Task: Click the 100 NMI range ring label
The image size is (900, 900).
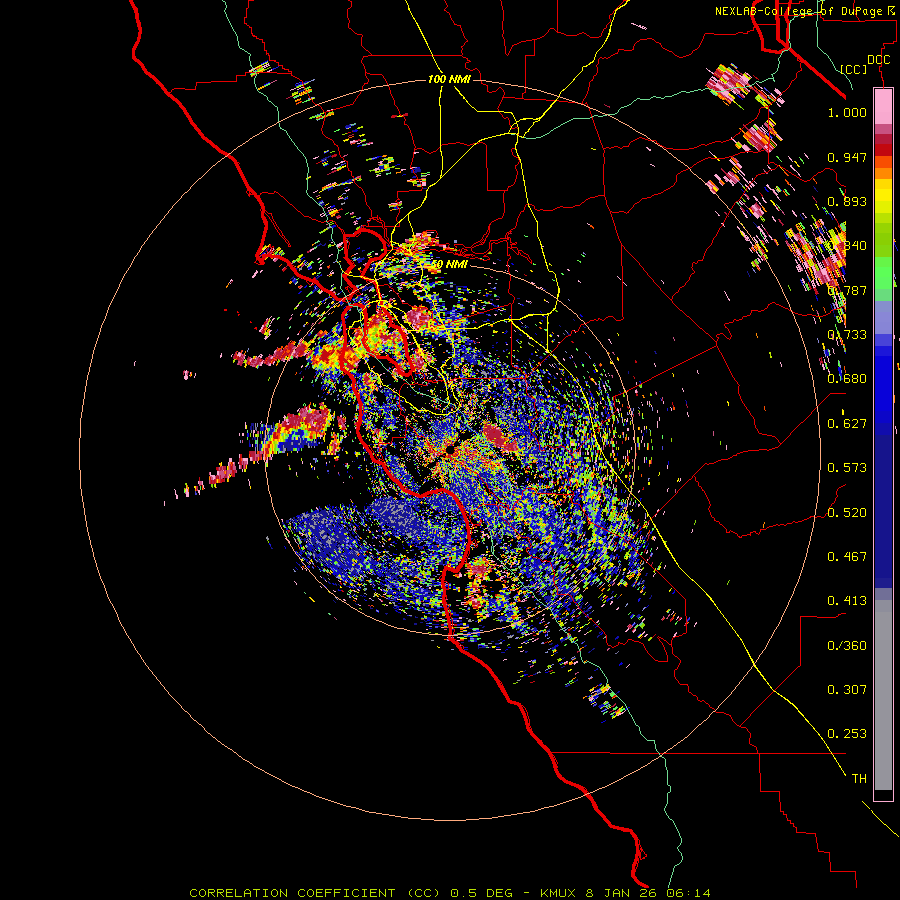Action: [449, 79]
